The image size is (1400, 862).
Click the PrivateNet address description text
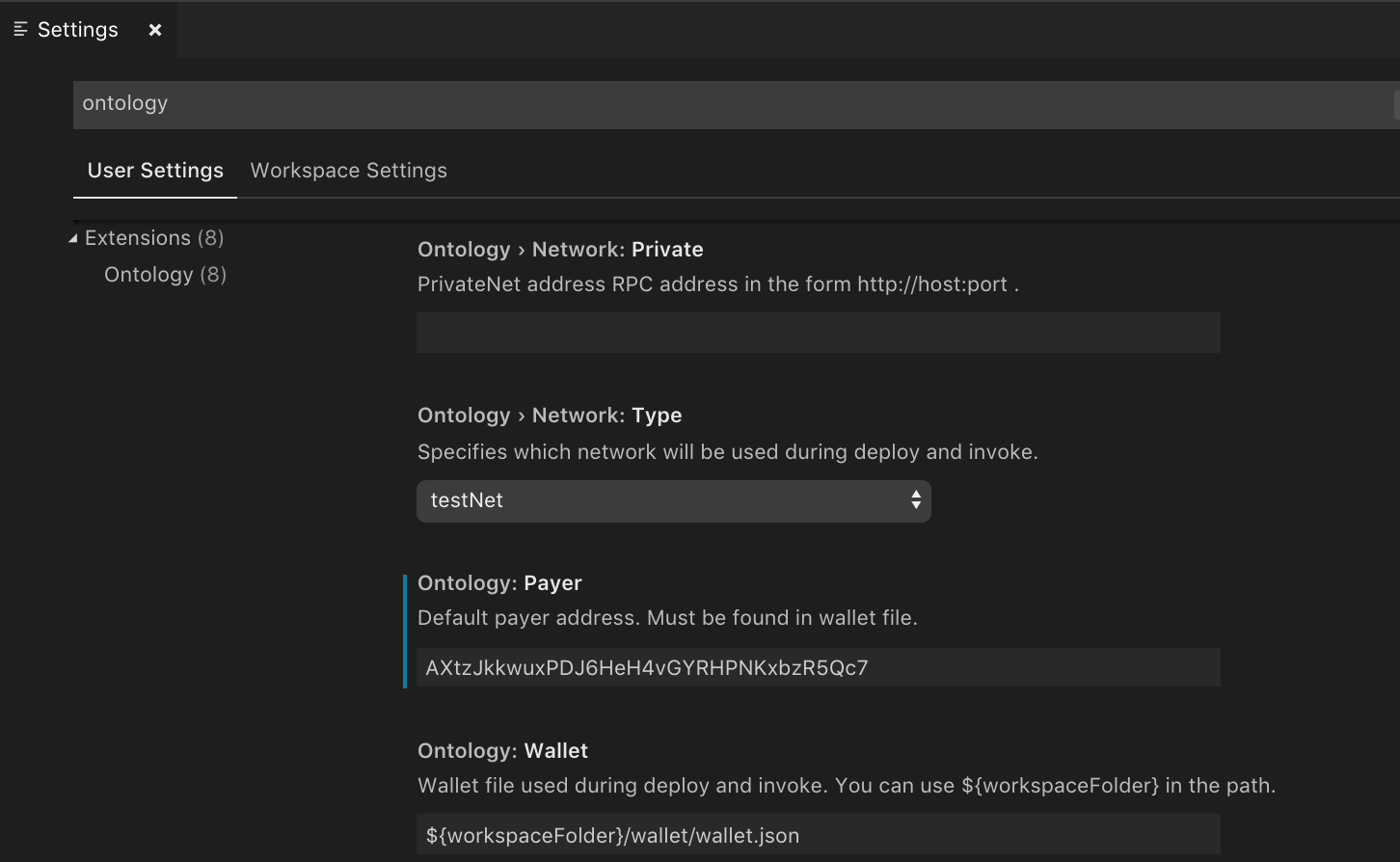pos(718,284)
